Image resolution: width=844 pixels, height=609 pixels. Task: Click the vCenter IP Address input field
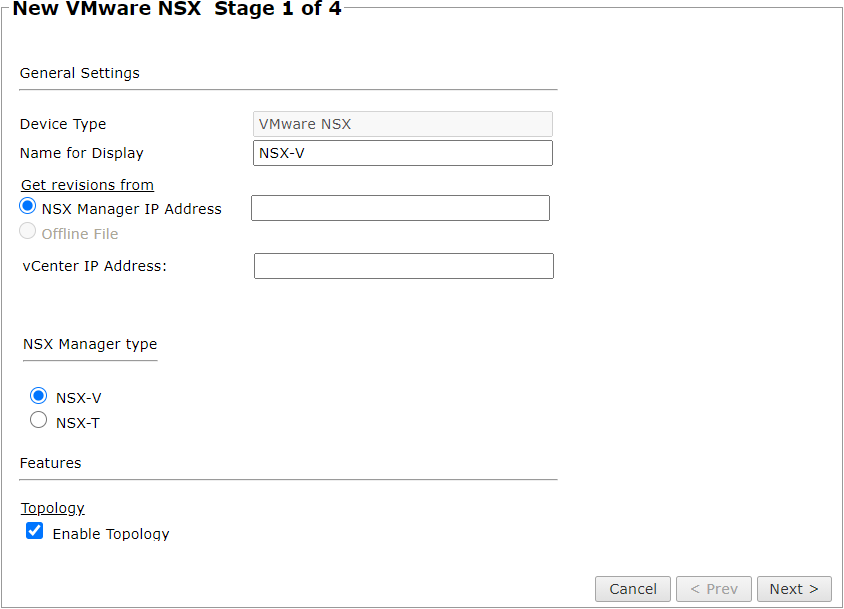pyautogui.click(x=403, y=266)
